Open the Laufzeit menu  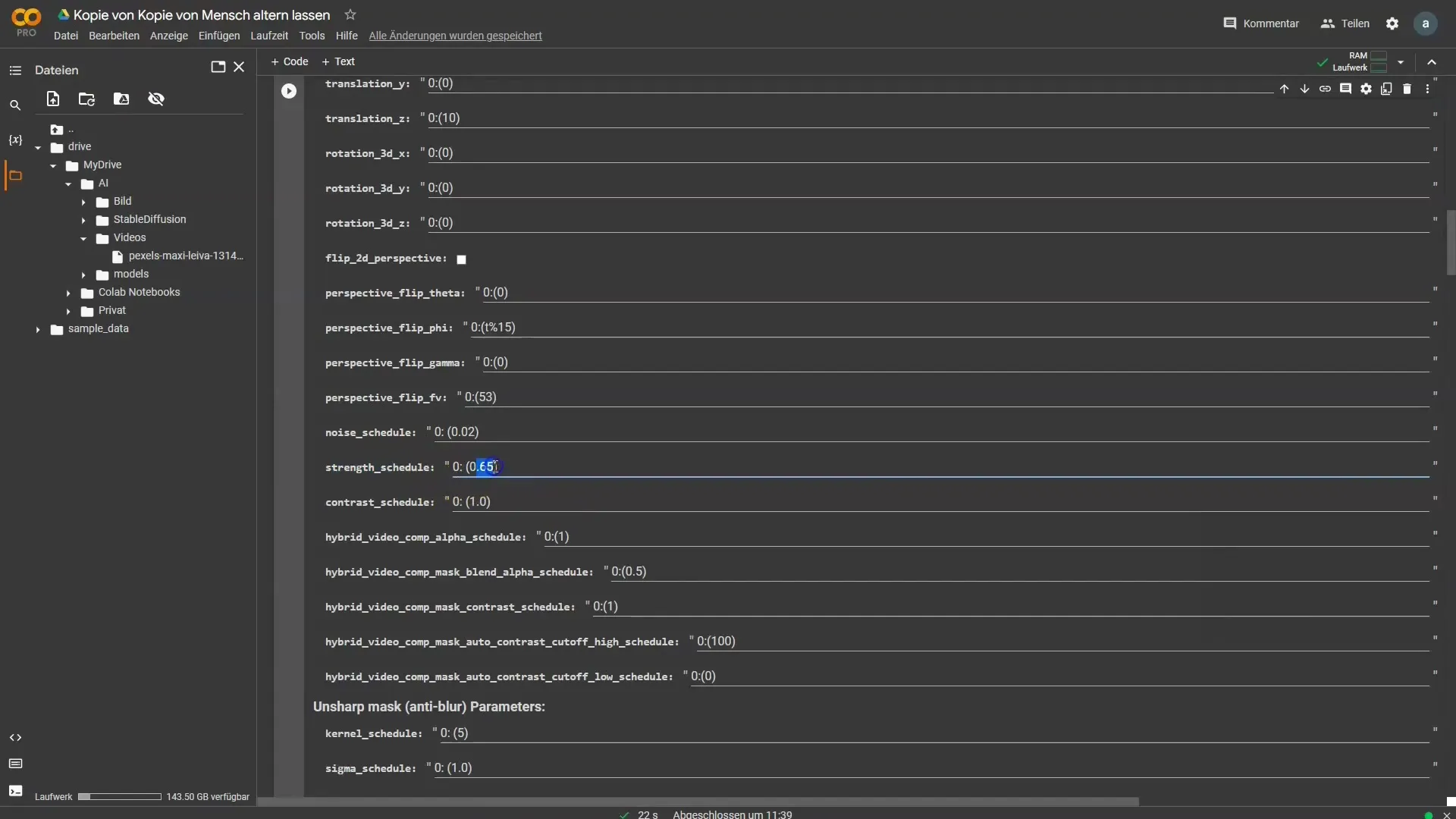coord(269,36)
